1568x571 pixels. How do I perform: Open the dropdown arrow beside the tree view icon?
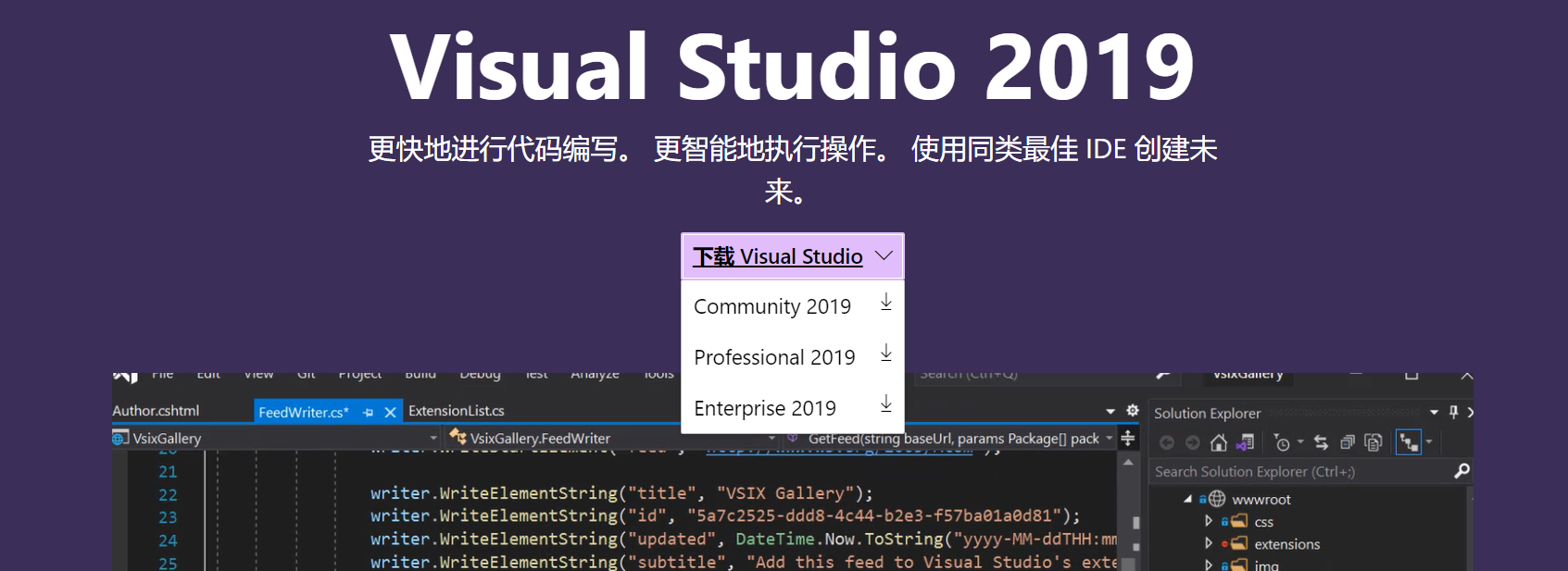pos(1429,442)
